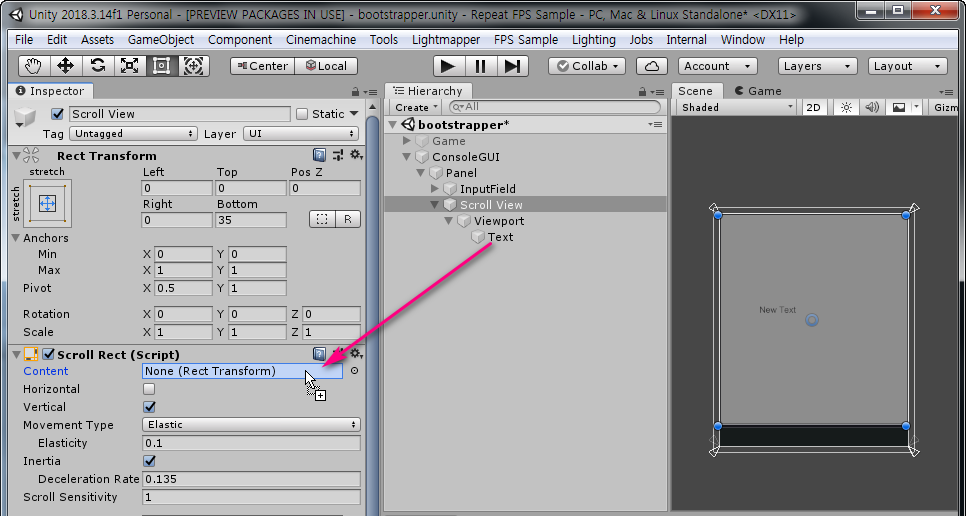Open the cloud Services button
This screenshot has height=516, width=966.
pos(652,66)
